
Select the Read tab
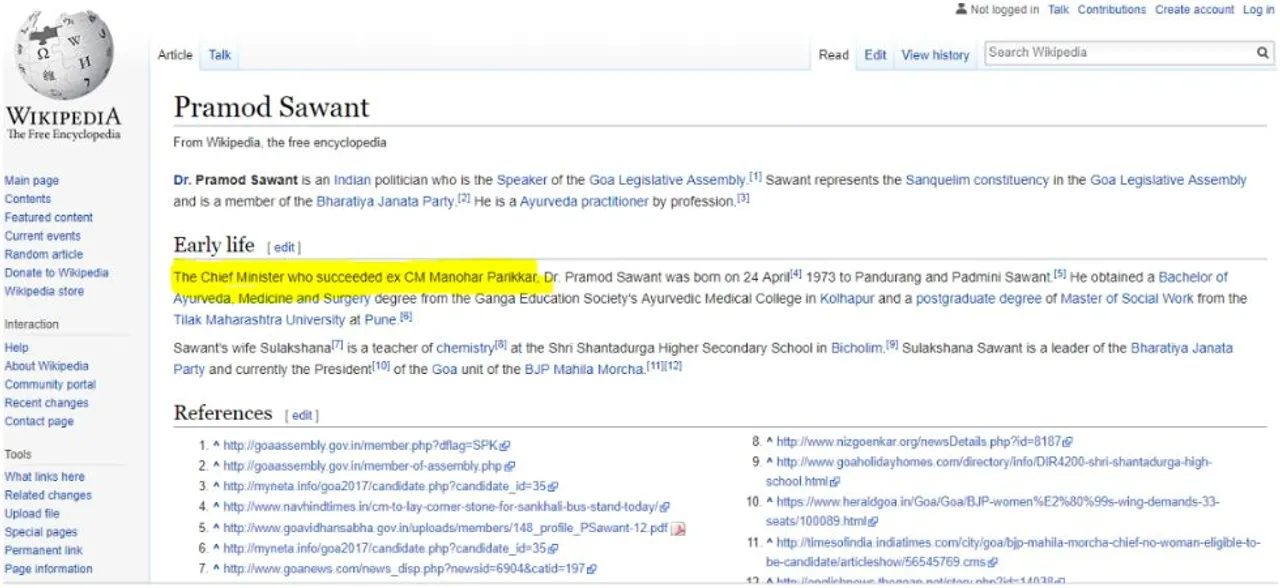833,55
